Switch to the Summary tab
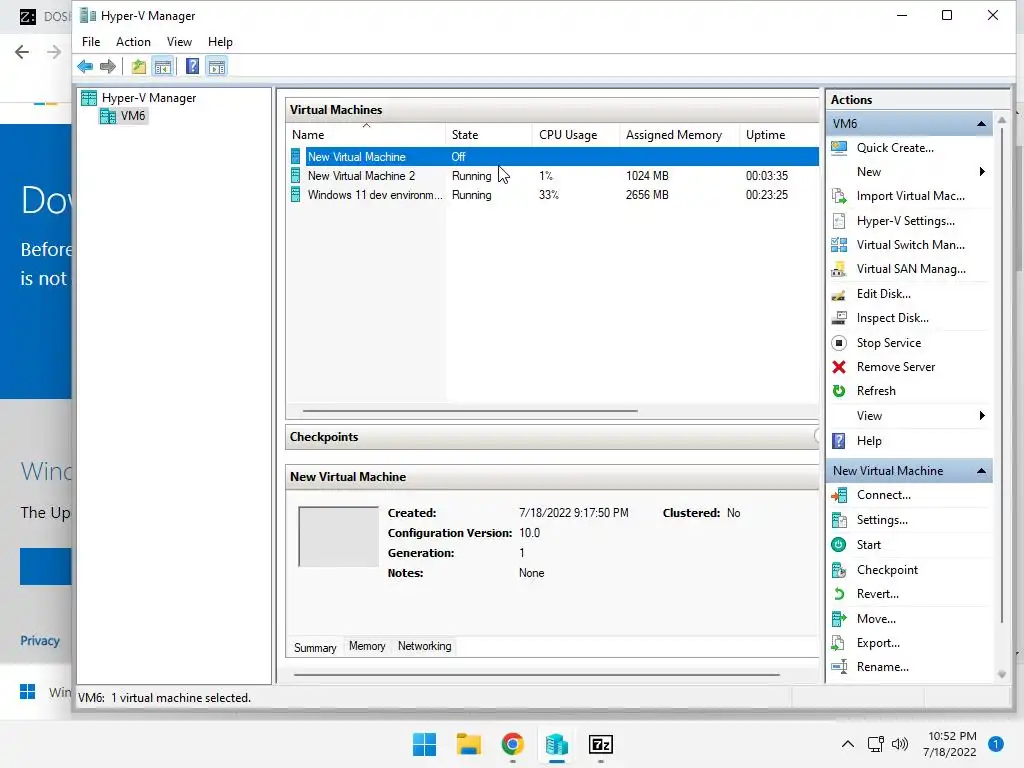The width and height of the screenshot is (1024, 768). point(315,647)
